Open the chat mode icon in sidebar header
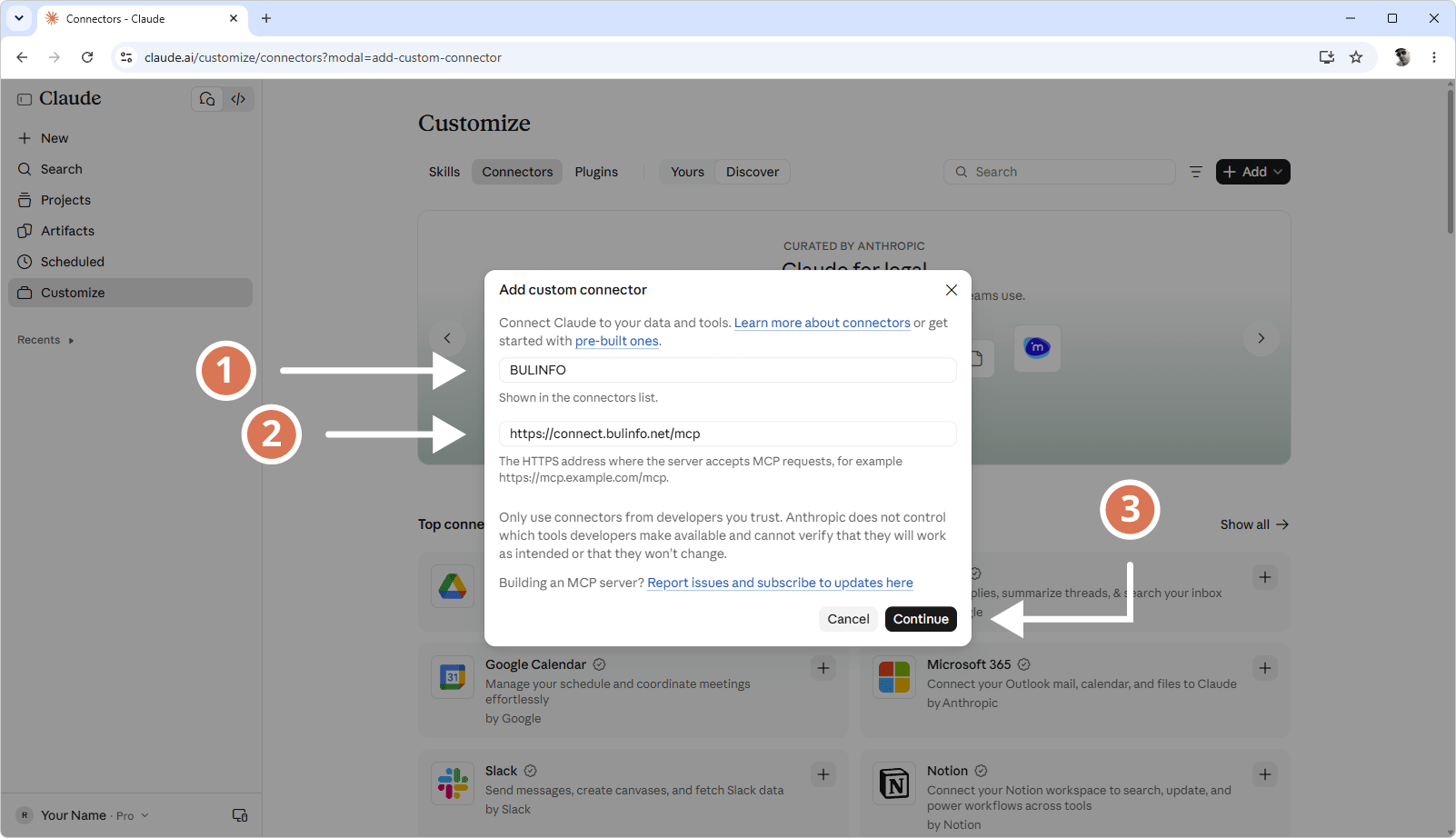Viewport: 1456px width, 838px height. click(207, 99)
